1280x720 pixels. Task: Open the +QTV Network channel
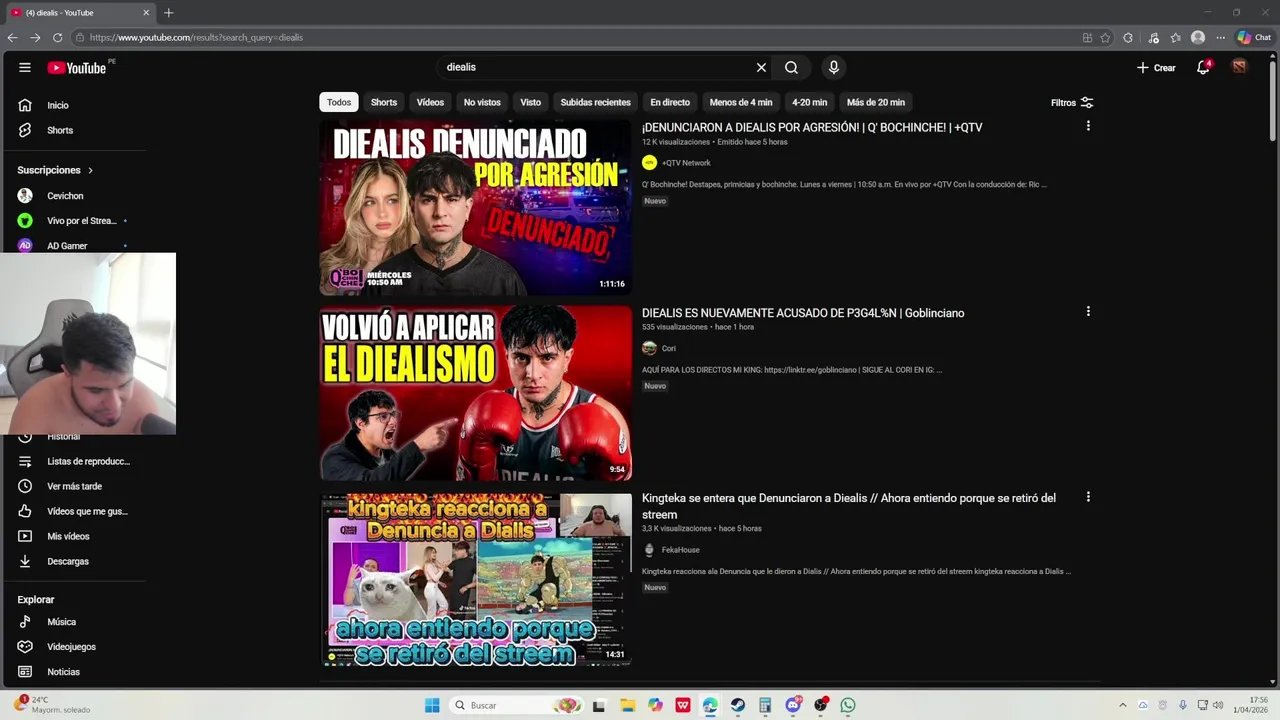[x=677, y=163]
